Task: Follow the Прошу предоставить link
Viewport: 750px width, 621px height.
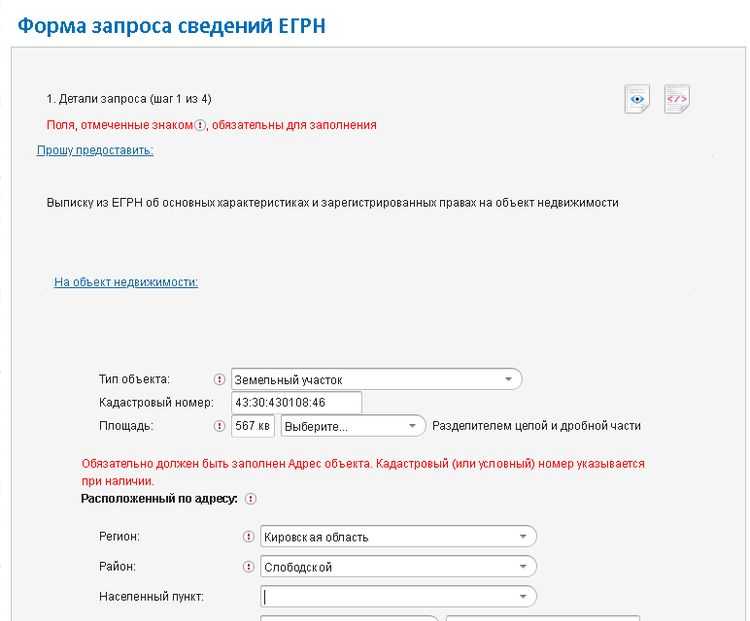Action: [x=95, y=150]
